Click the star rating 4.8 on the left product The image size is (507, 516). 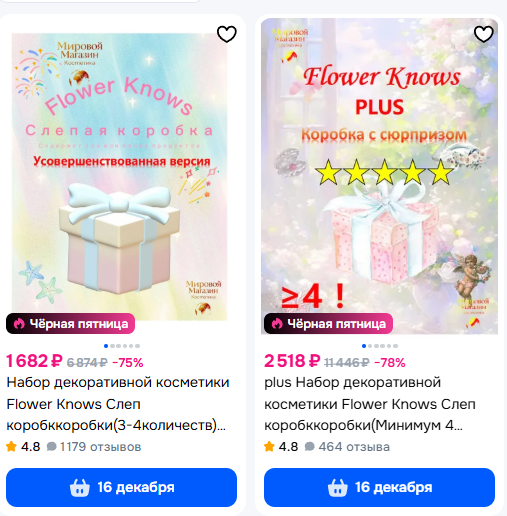click(23, 447)
